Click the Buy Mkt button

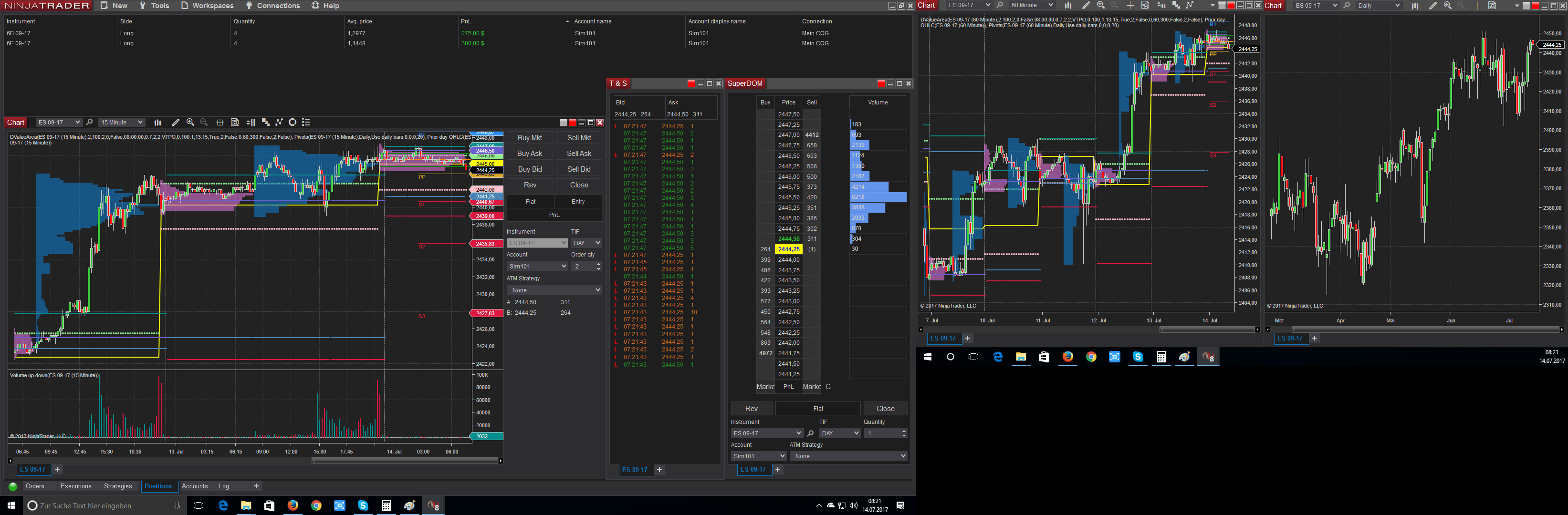(530, 138)
